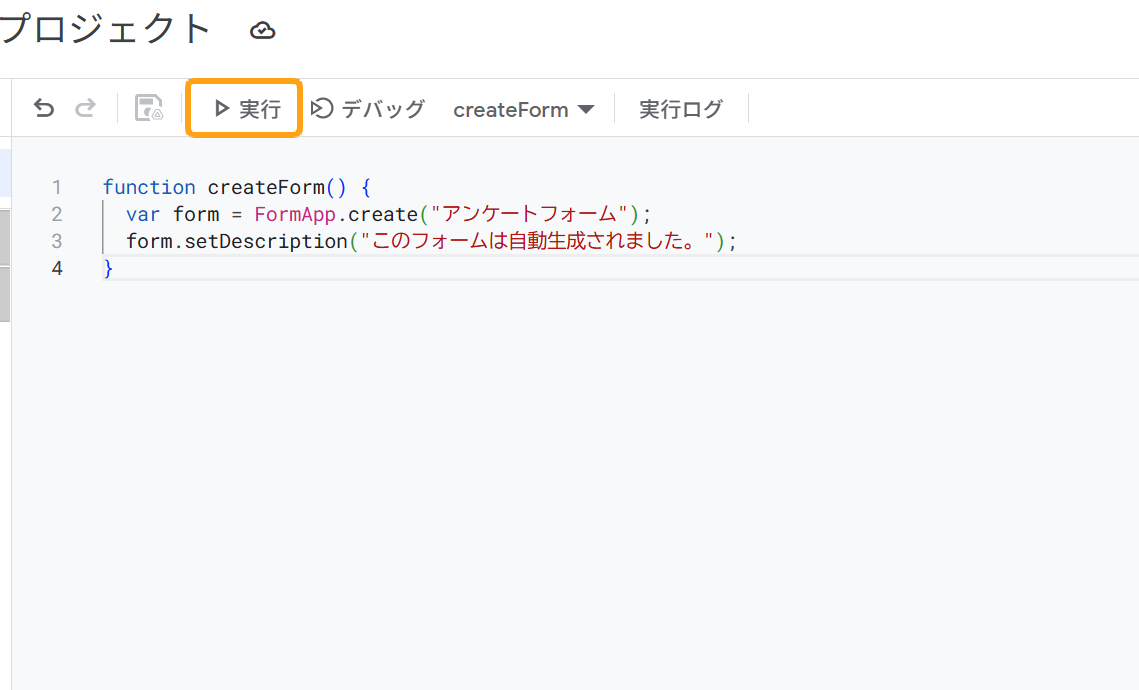Screen dimensions: 1139x690
Task: Click the "アンケートフォーム" string
Action: tap(529, 214)
